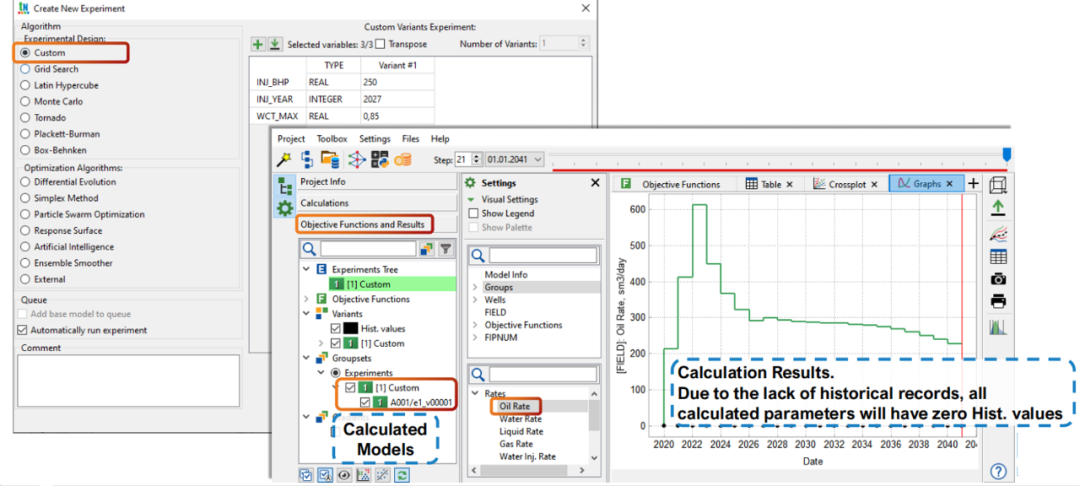Click the camera screenshot icon

tap(997, 279)
